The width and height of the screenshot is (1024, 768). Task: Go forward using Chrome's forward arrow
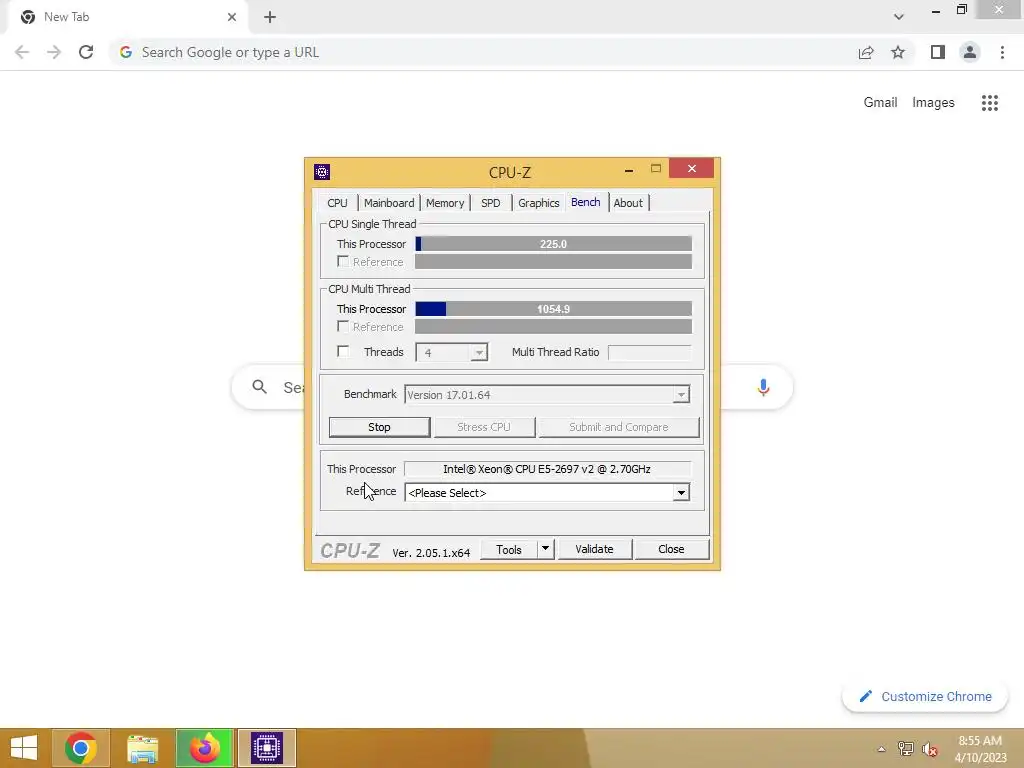54,52
